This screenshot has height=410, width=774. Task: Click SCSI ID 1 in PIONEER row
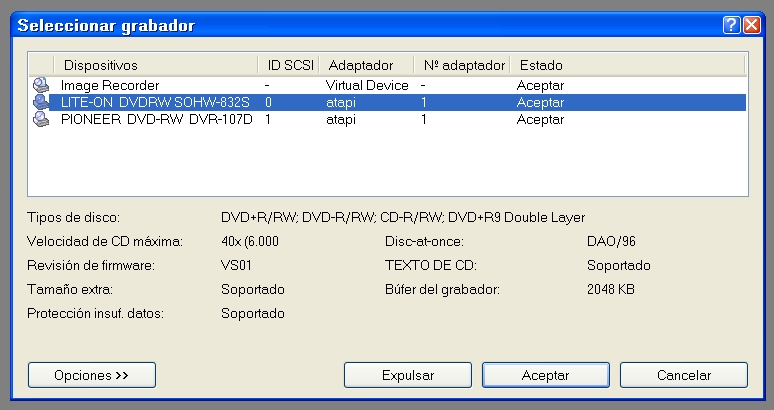[268, 119]
